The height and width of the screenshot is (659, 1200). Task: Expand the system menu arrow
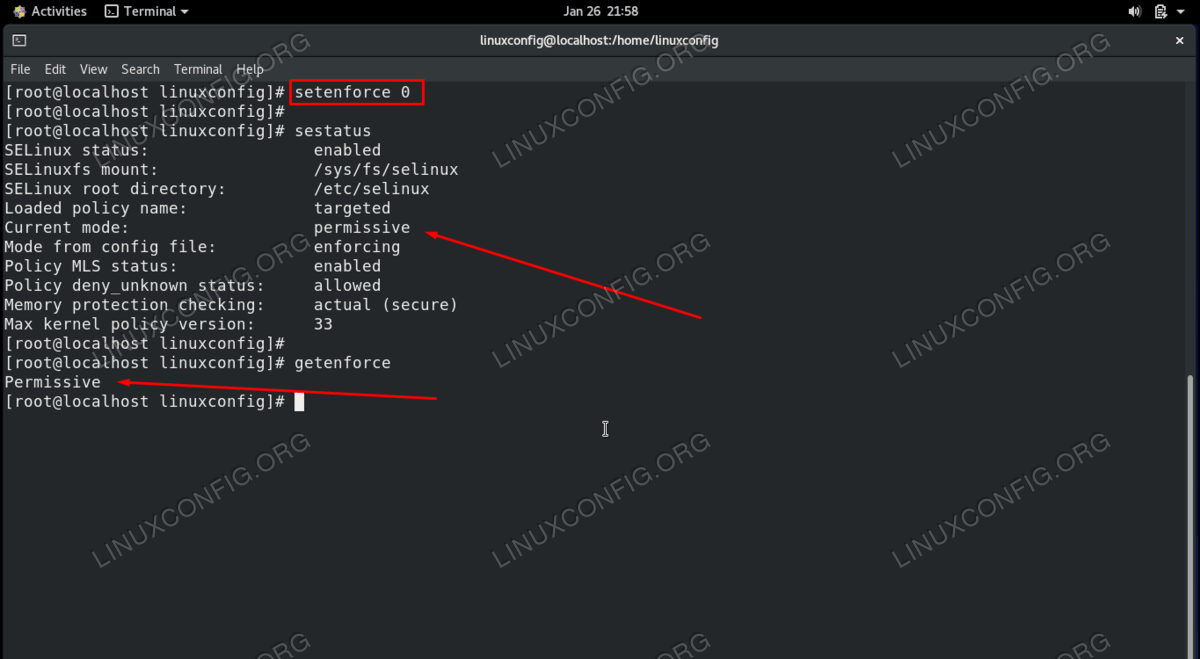tap(1182, 12)
